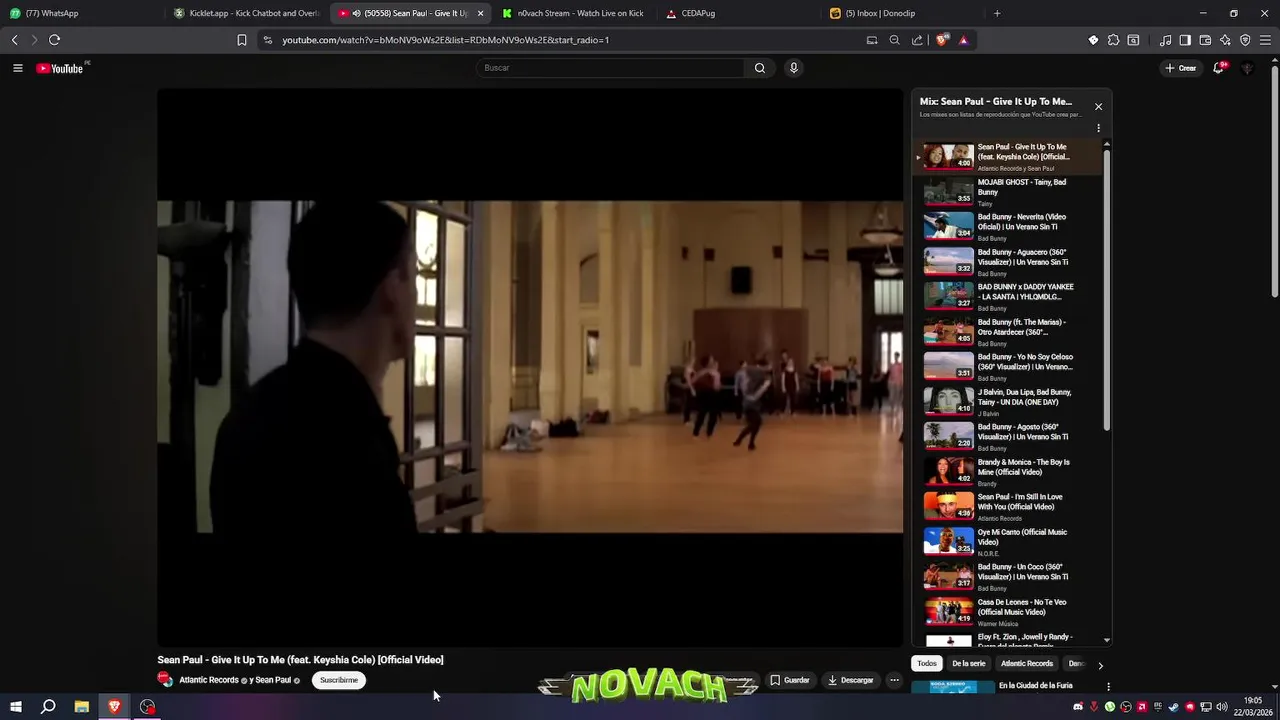Select the Atlantic Records filter chip

pyautogui.click(x=1027, y=664)
